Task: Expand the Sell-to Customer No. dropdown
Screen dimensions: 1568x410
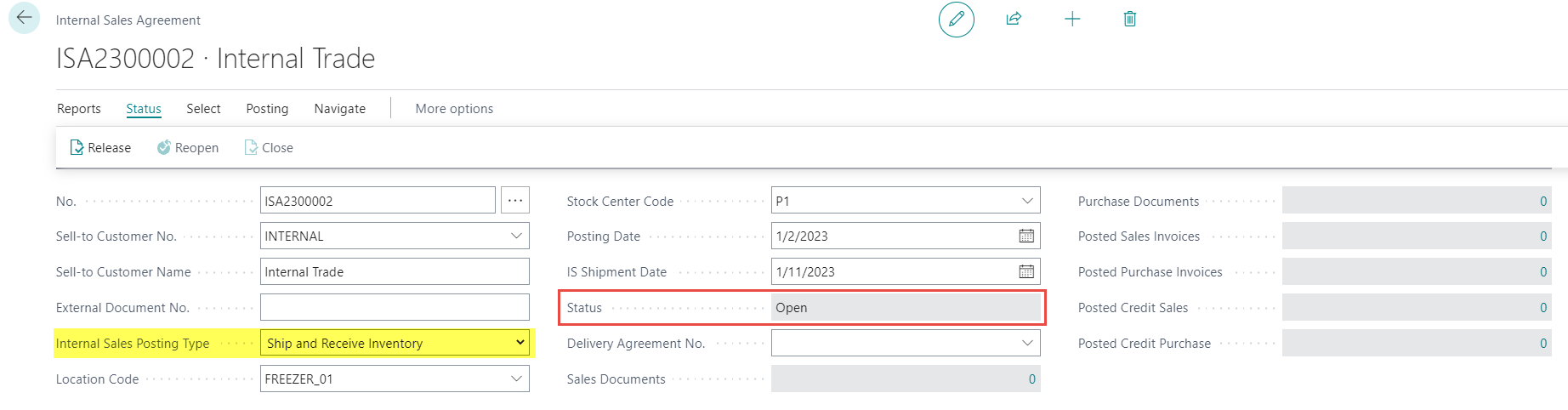Action: [x=516, y=236]
